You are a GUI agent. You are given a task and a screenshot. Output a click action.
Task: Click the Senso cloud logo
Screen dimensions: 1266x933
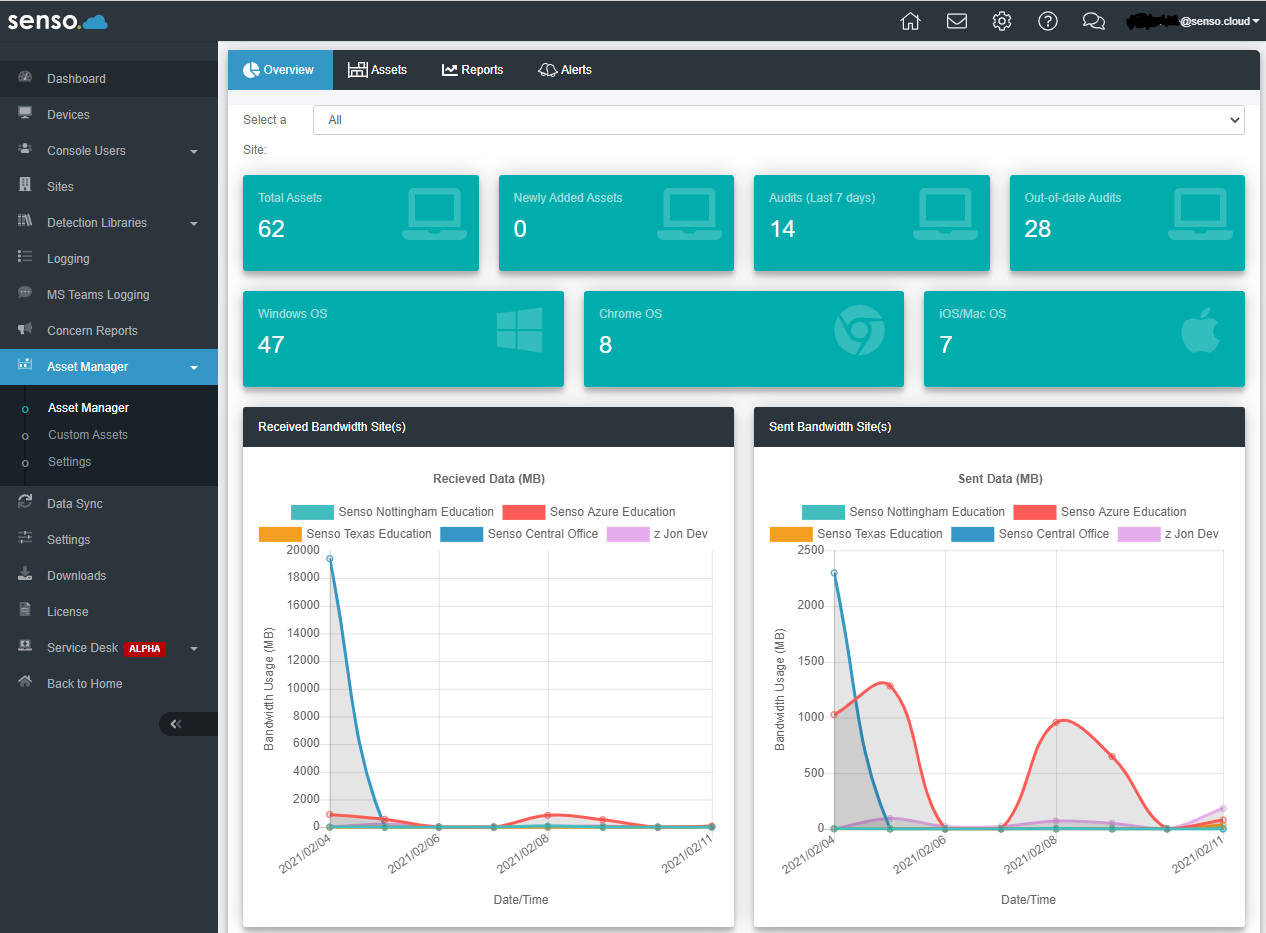click(x=58, y=20)
